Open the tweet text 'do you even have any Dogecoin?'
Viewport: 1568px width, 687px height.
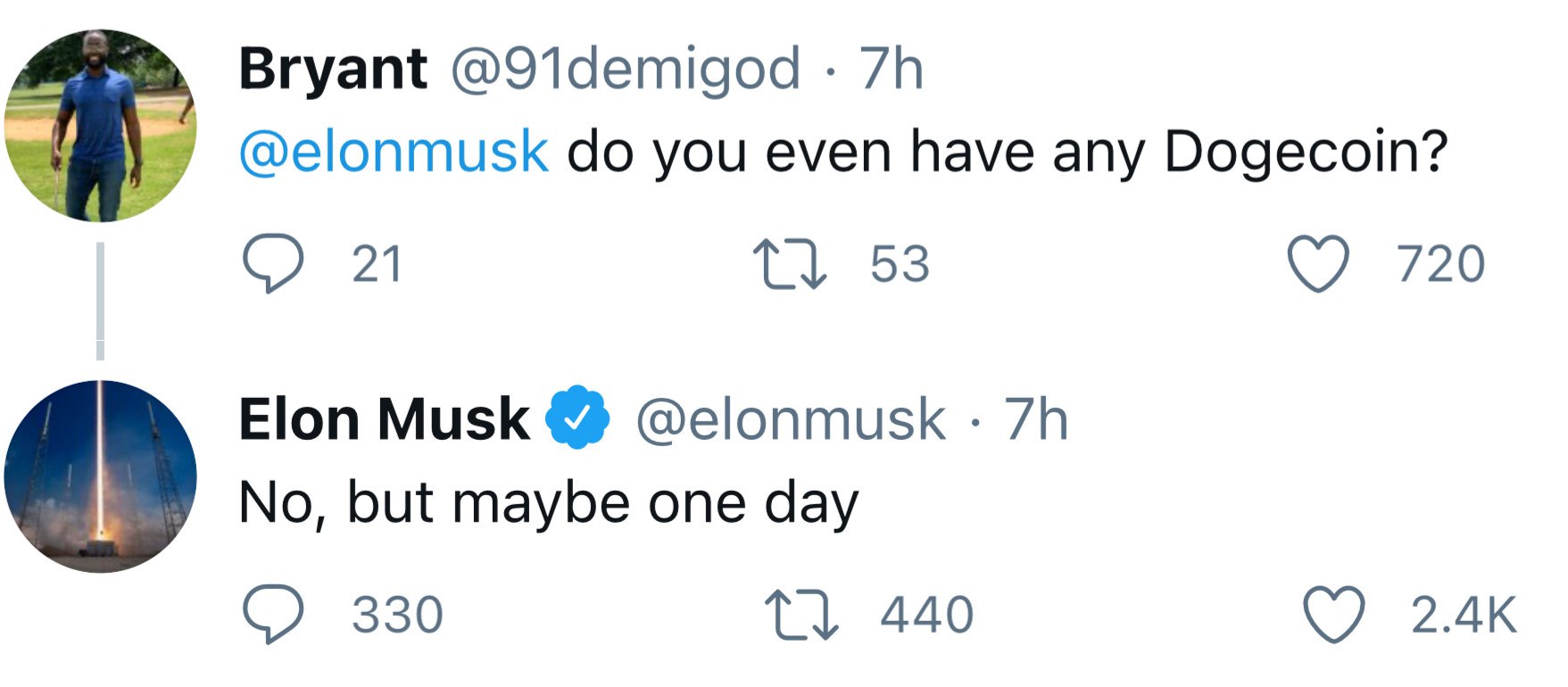tap(1008, 152)
